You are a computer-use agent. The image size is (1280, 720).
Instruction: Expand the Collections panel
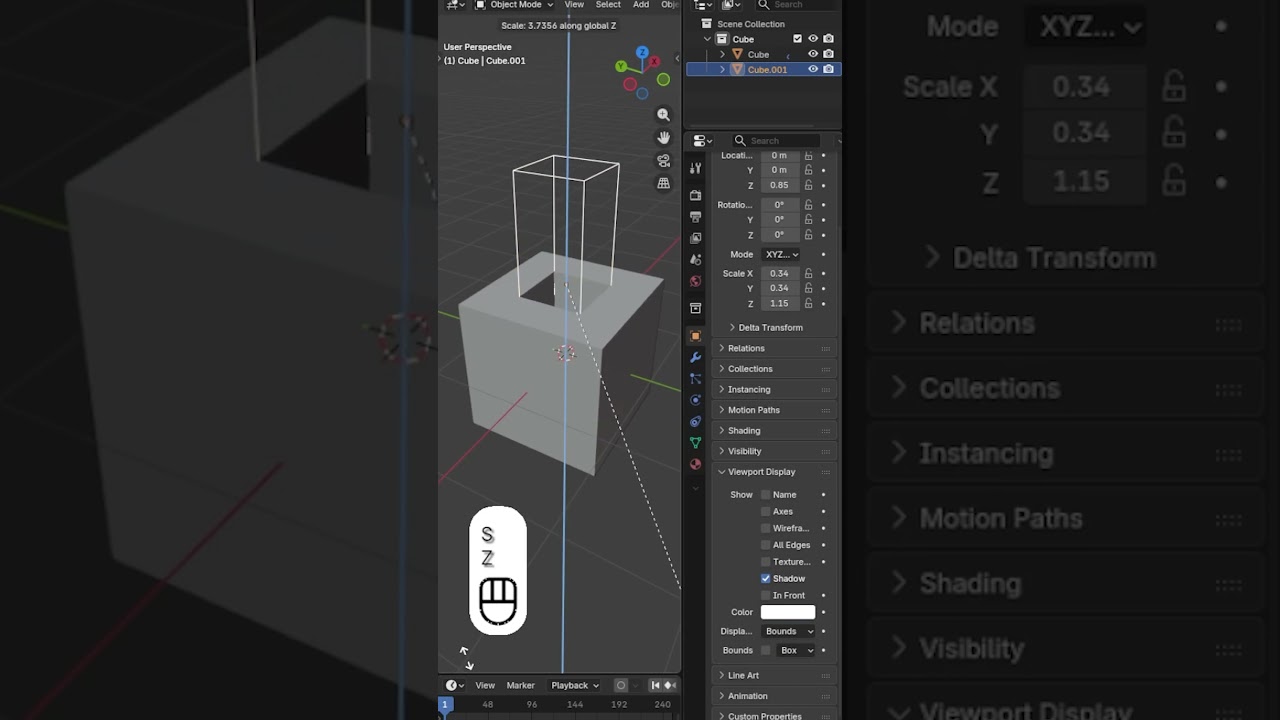pos(776,369)
